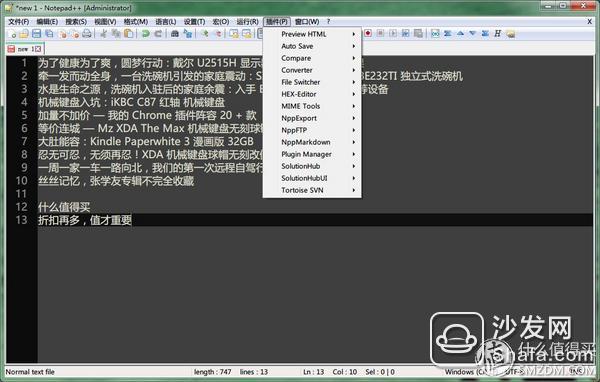Click the Save file toolbar icon

coord(36,34)
